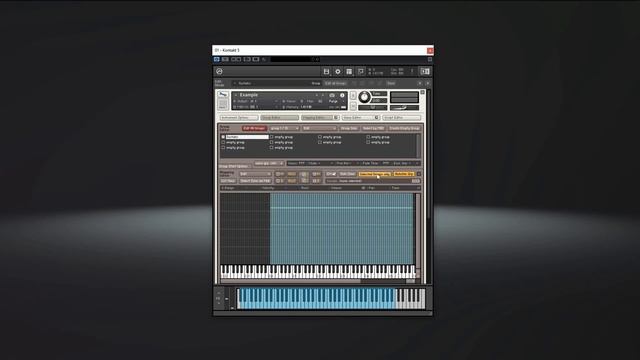Open the workspace panel layout icon
The image size is (640, 360).
(349, 71)
